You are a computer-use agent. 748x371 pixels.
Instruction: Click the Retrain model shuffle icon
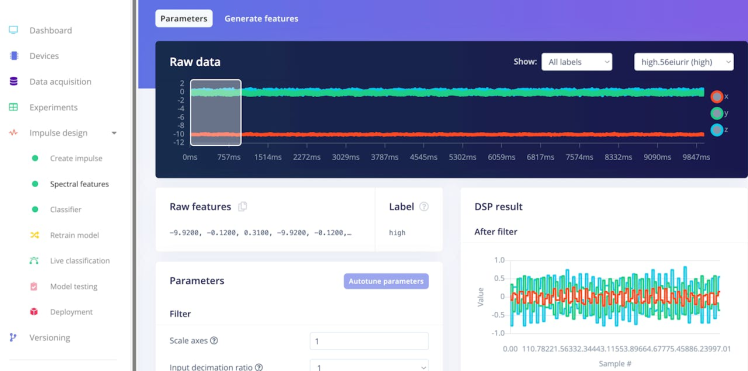tap(34, 235)
